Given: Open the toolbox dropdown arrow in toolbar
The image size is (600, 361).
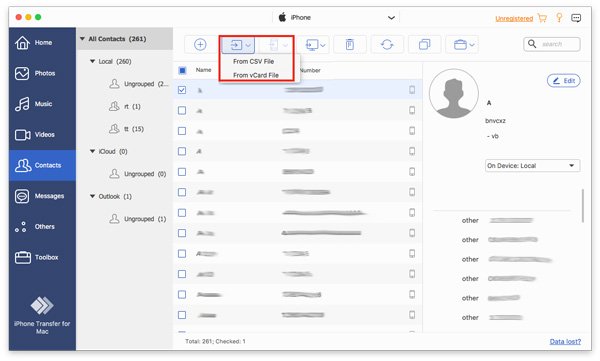Looking at the screenshot, I should pyautogui.click(x=472, y=45).
